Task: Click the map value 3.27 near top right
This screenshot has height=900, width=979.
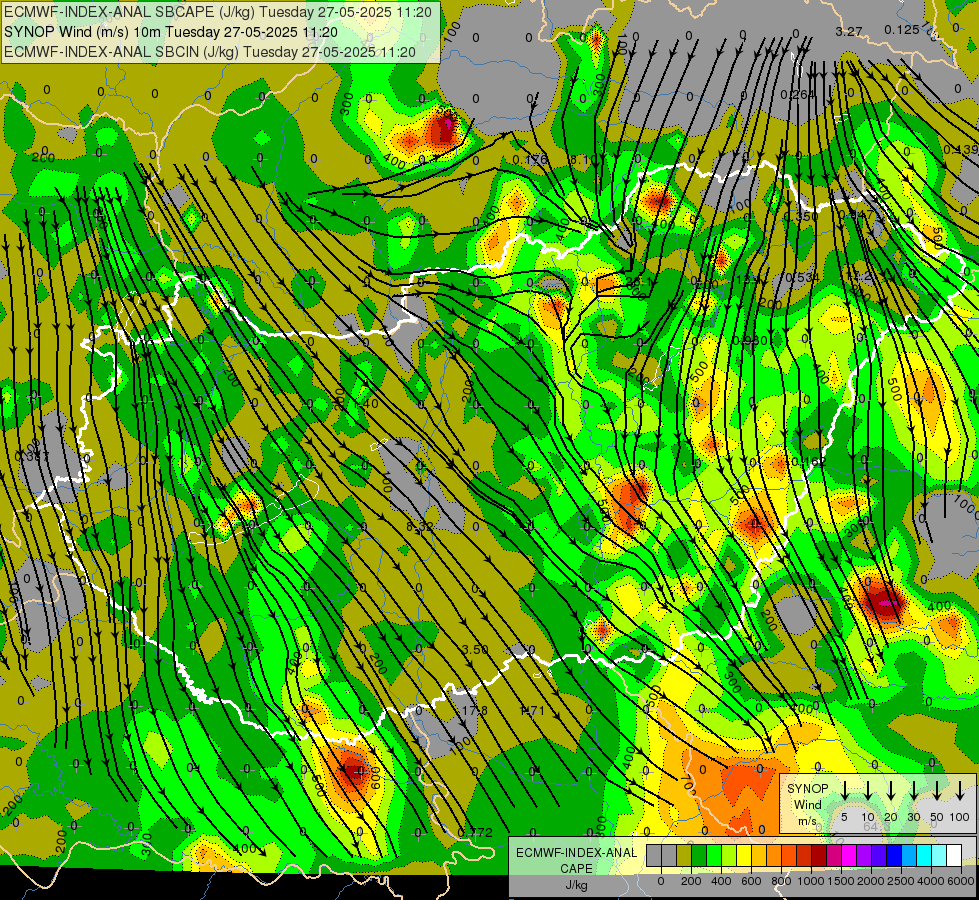Action: point(849,31)
